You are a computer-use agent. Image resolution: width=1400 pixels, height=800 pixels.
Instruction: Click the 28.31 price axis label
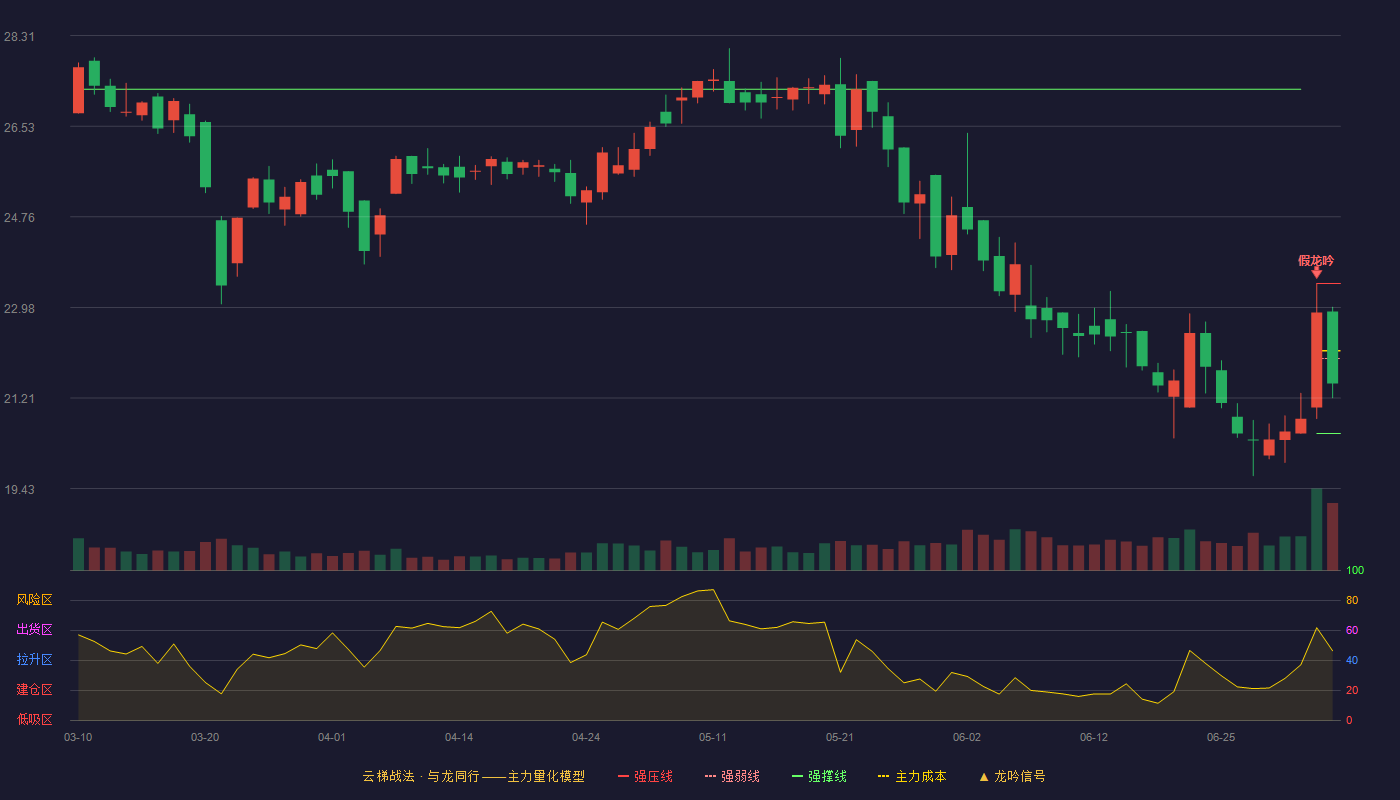point(19,36)
